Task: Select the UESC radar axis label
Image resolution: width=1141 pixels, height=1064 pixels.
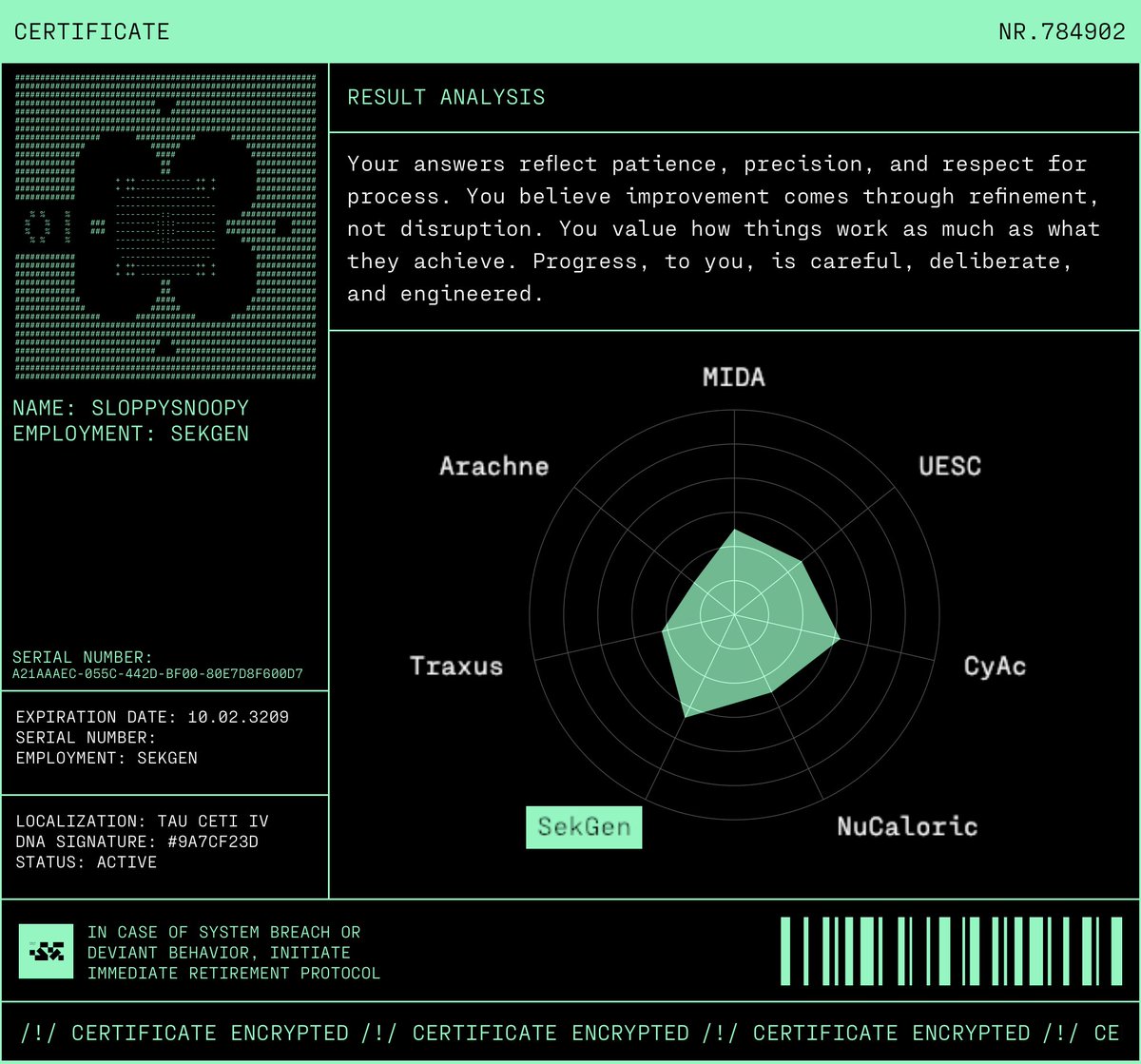Action: point(950,466)
